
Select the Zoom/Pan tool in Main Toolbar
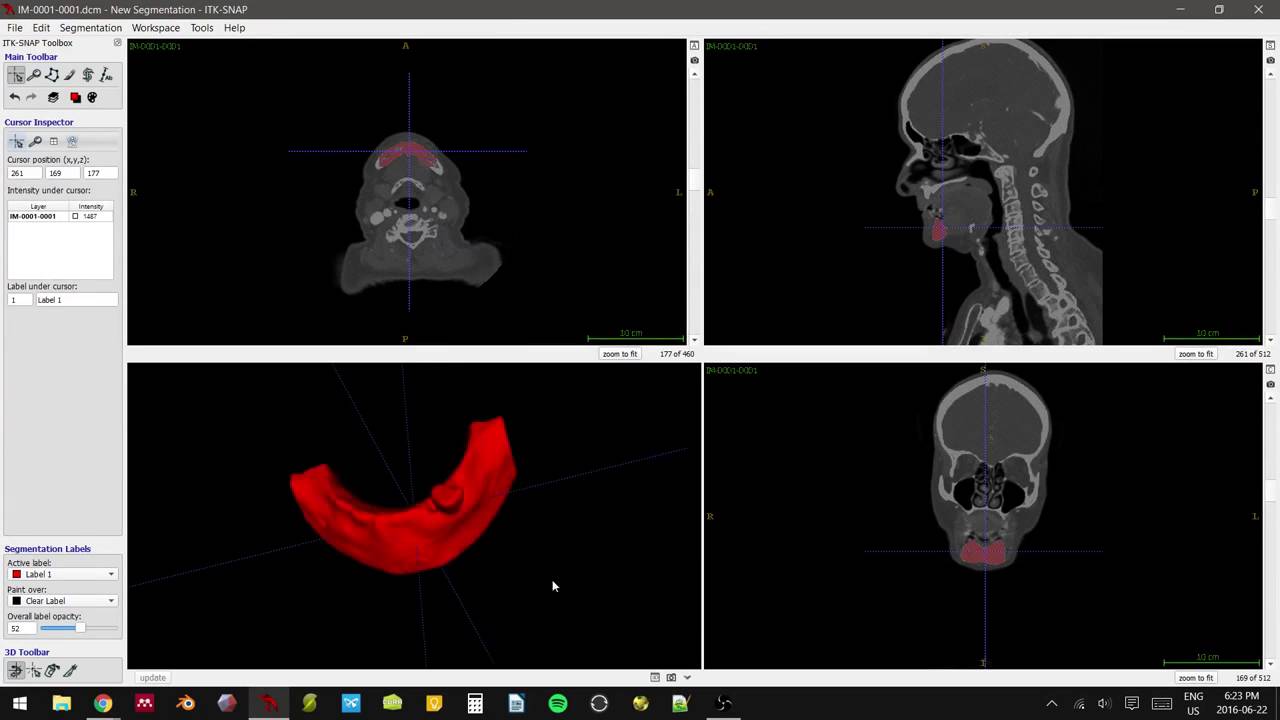(x=34, y=75)
